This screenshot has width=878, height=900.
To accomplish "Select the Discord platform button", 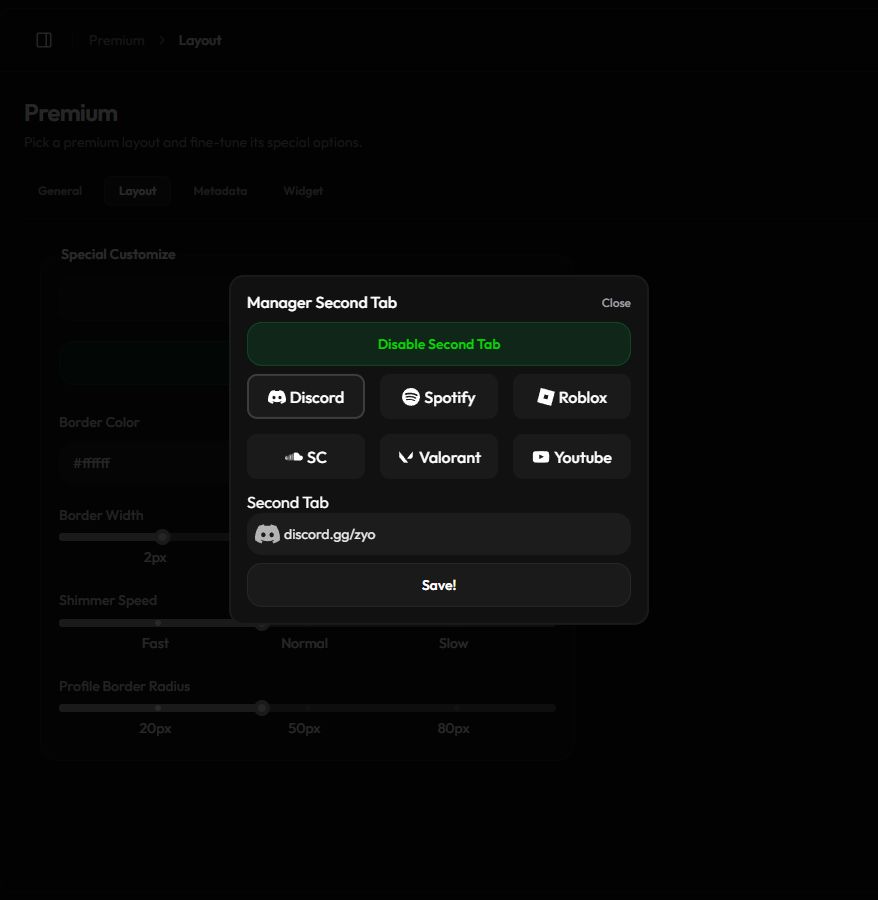I will pyautogui.click(x=305, y=397).
